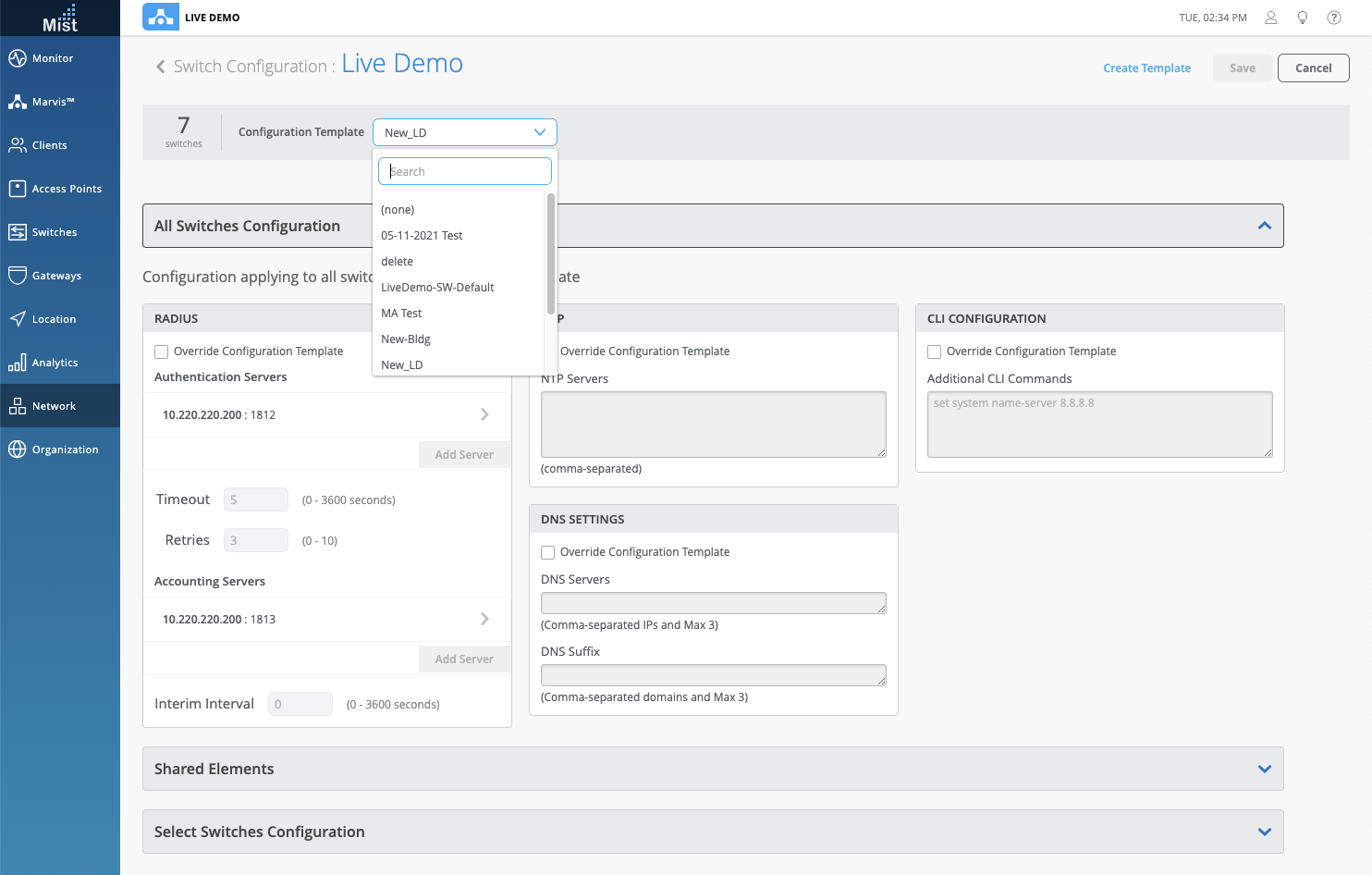Check CLI Configuration override template box
This screenshot has height=875, width=1372.
tap(935, 351)
